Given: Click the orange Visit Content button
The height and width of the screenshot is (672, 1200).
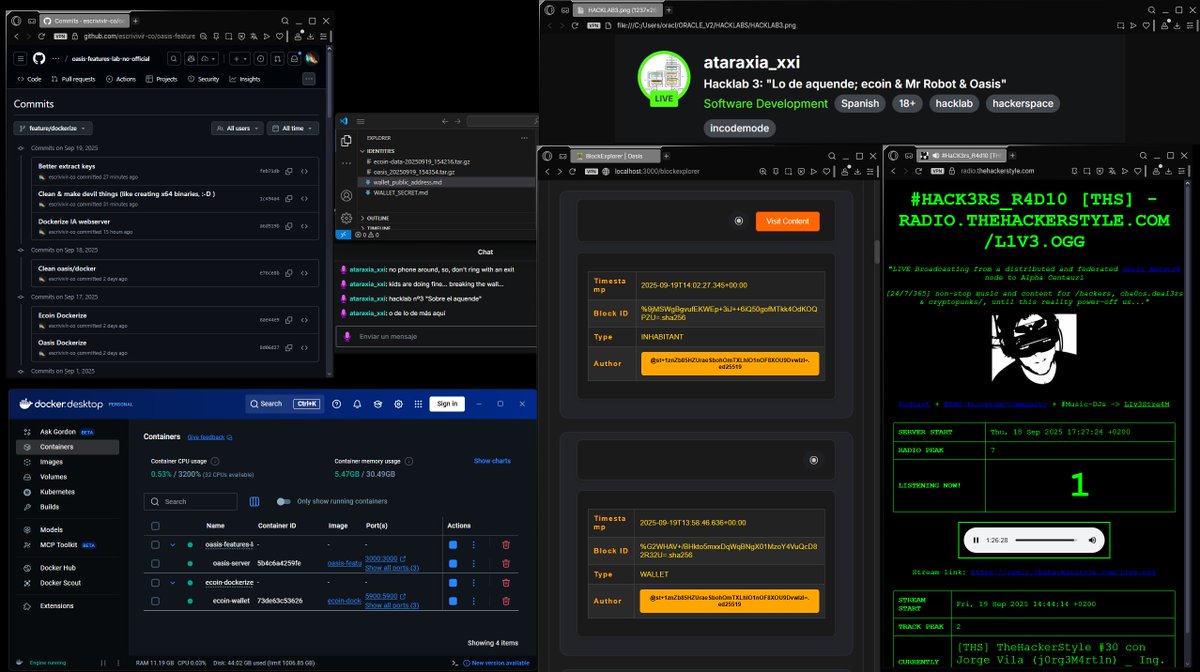Looking at the screenshot, I should coord(787,221).
